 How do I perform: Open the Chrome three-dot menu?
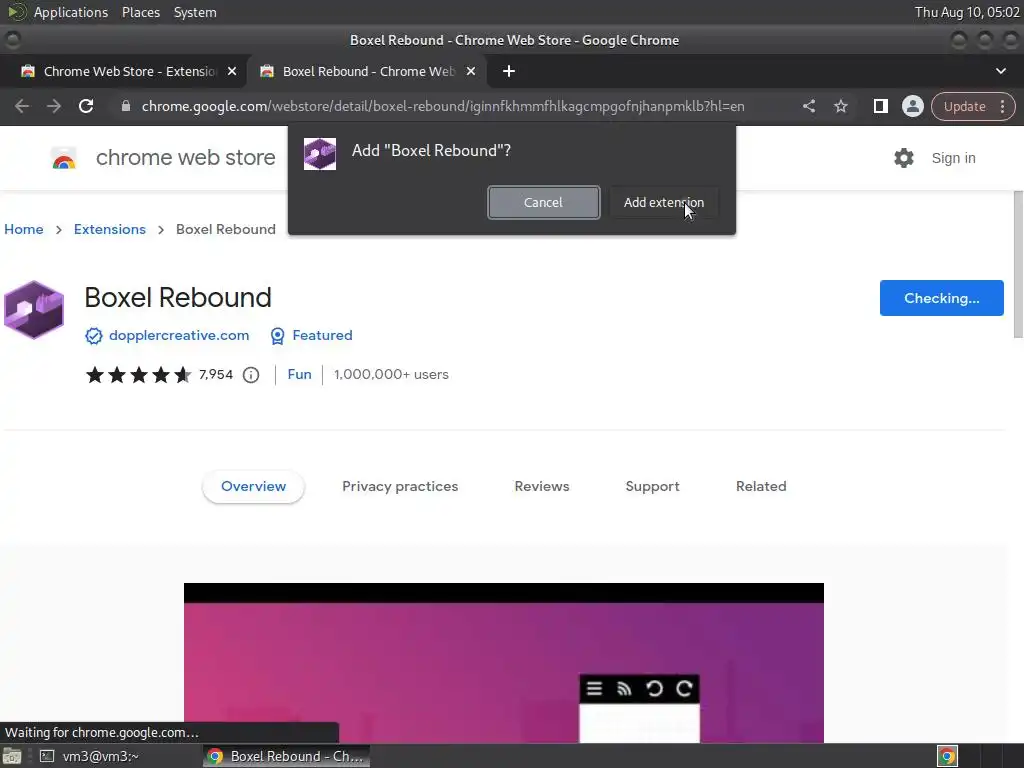tap(1002, 106)
